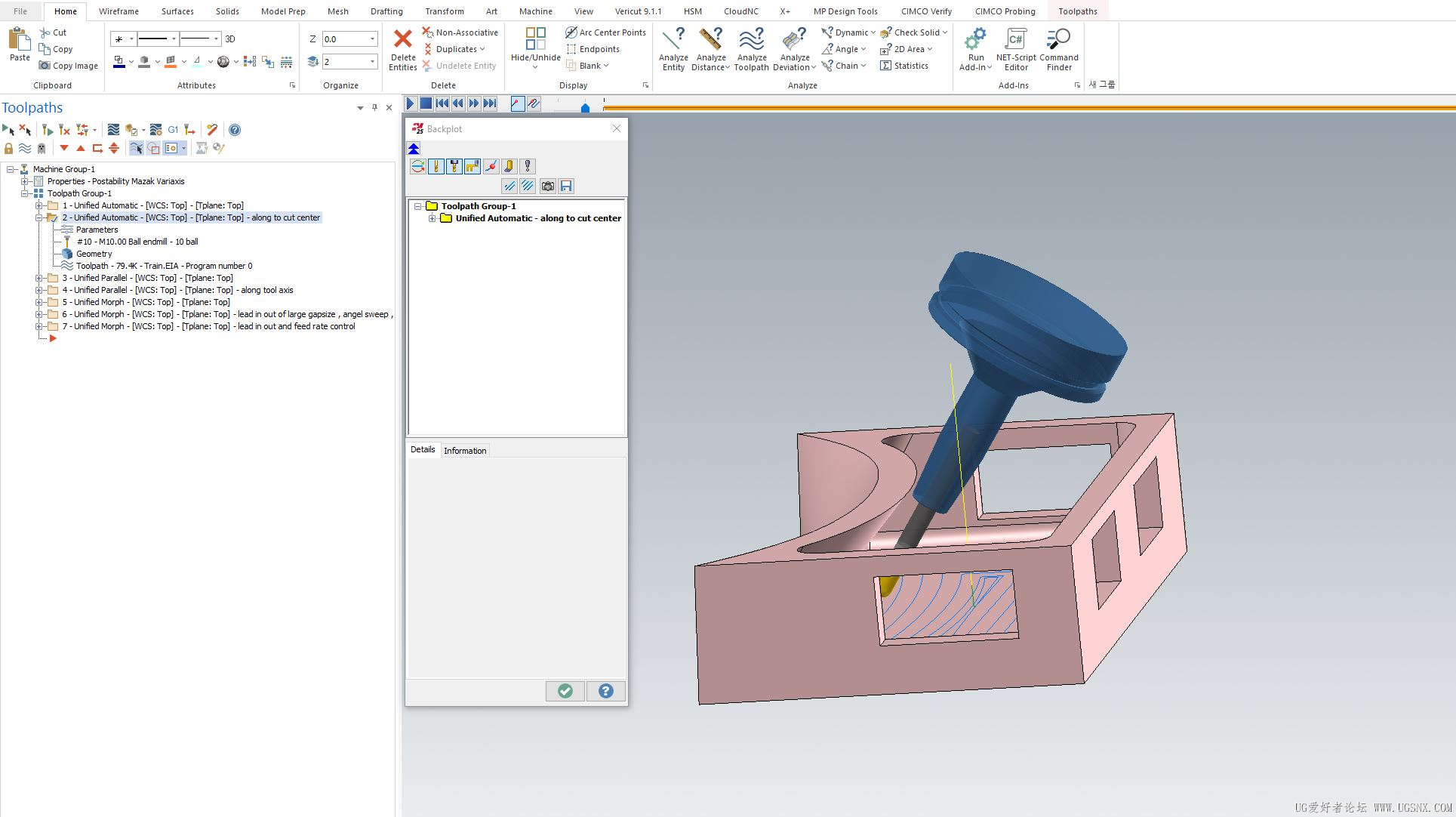Image resolution: width=1456 pixels, height=817 pixels.
Task: Click the backplot snapshot camera icon
Action: (548, 186)
